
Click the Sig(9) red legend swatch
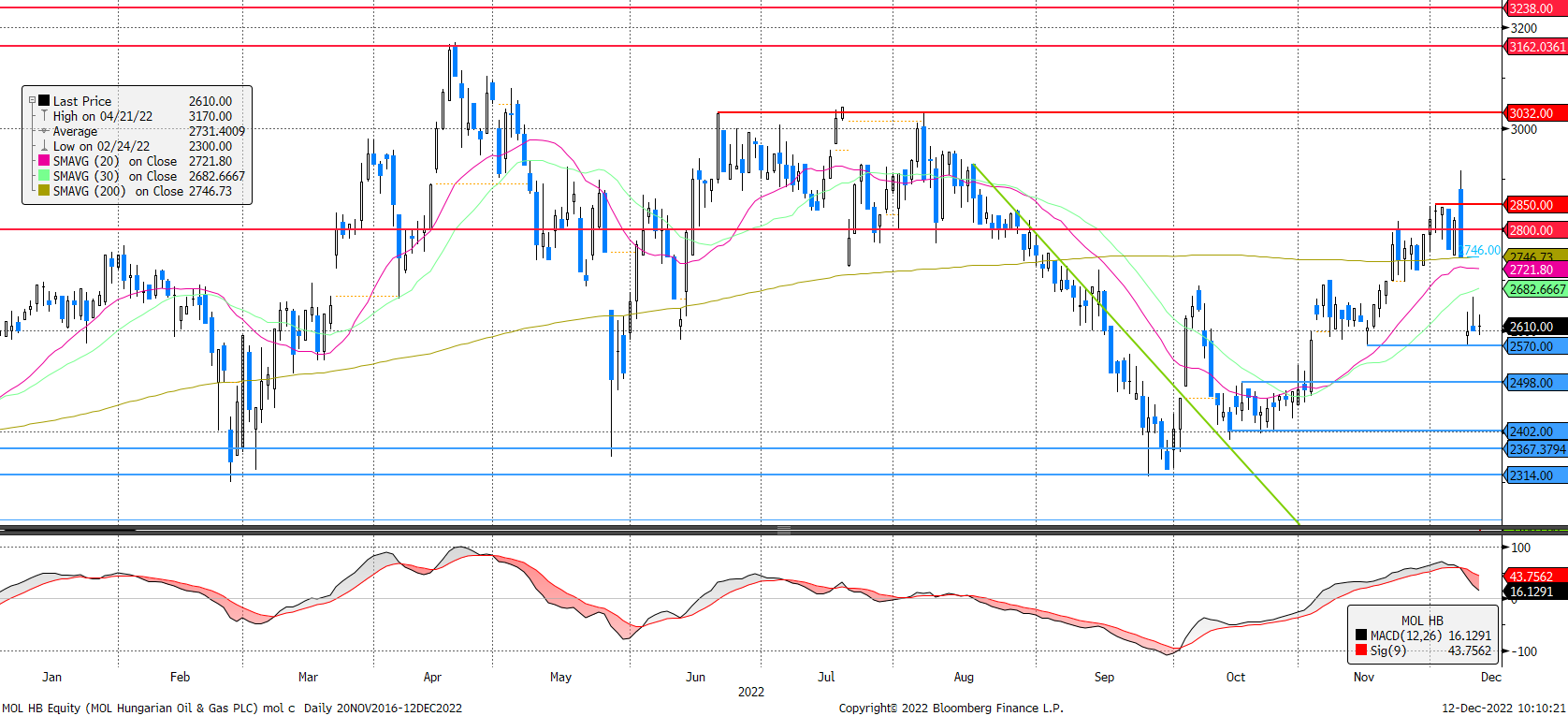coord(1361,650)
